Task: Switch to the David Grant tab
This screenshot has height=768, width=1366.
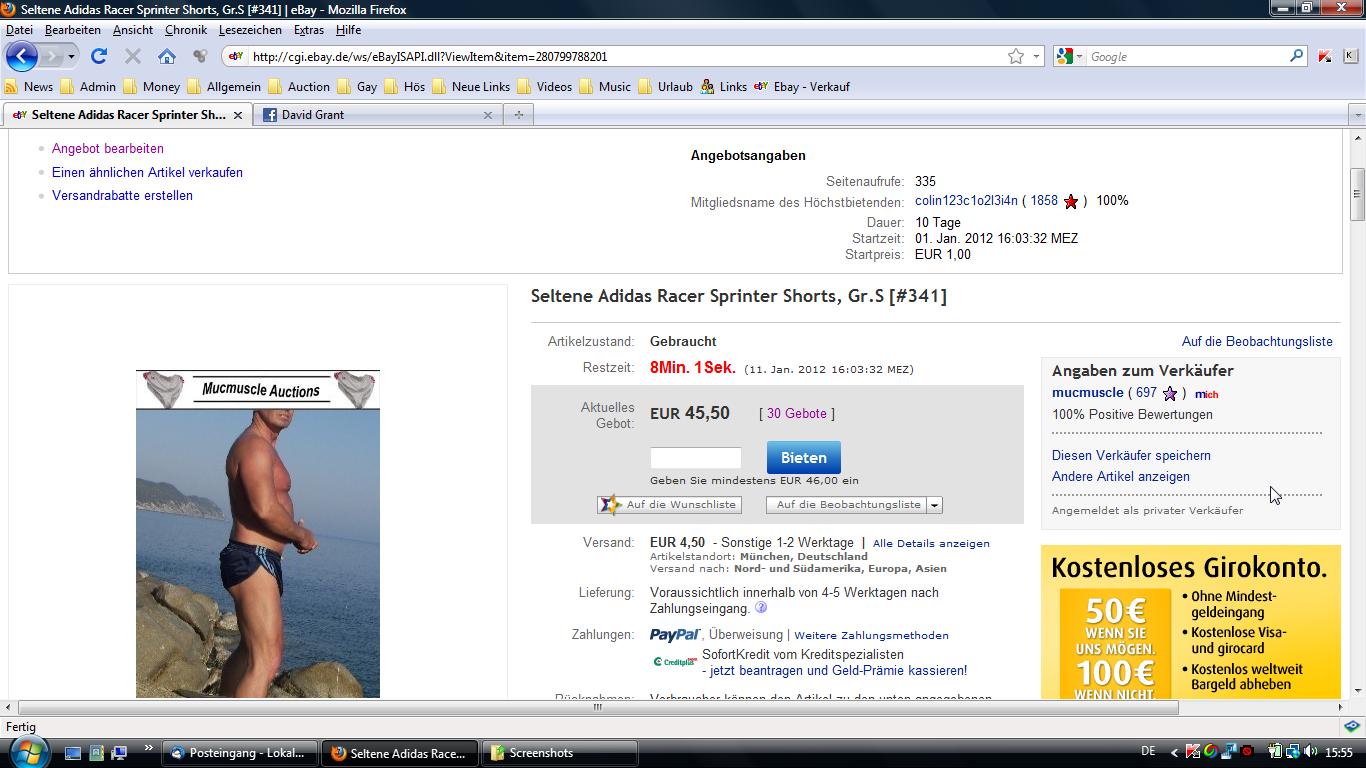Action: tap(370, 115)
